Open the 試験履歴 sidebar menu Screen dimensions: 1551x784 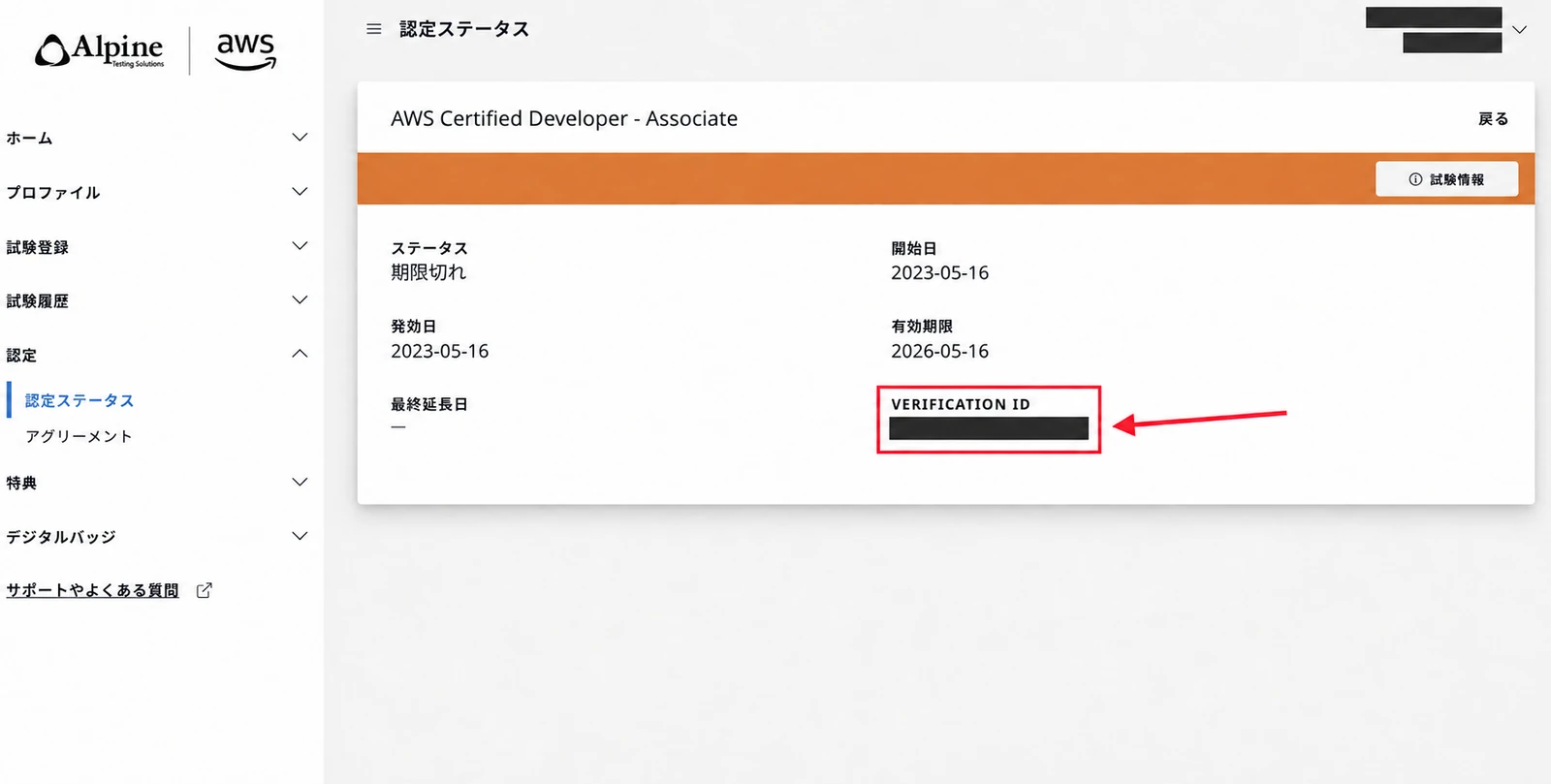pos(37,301)
